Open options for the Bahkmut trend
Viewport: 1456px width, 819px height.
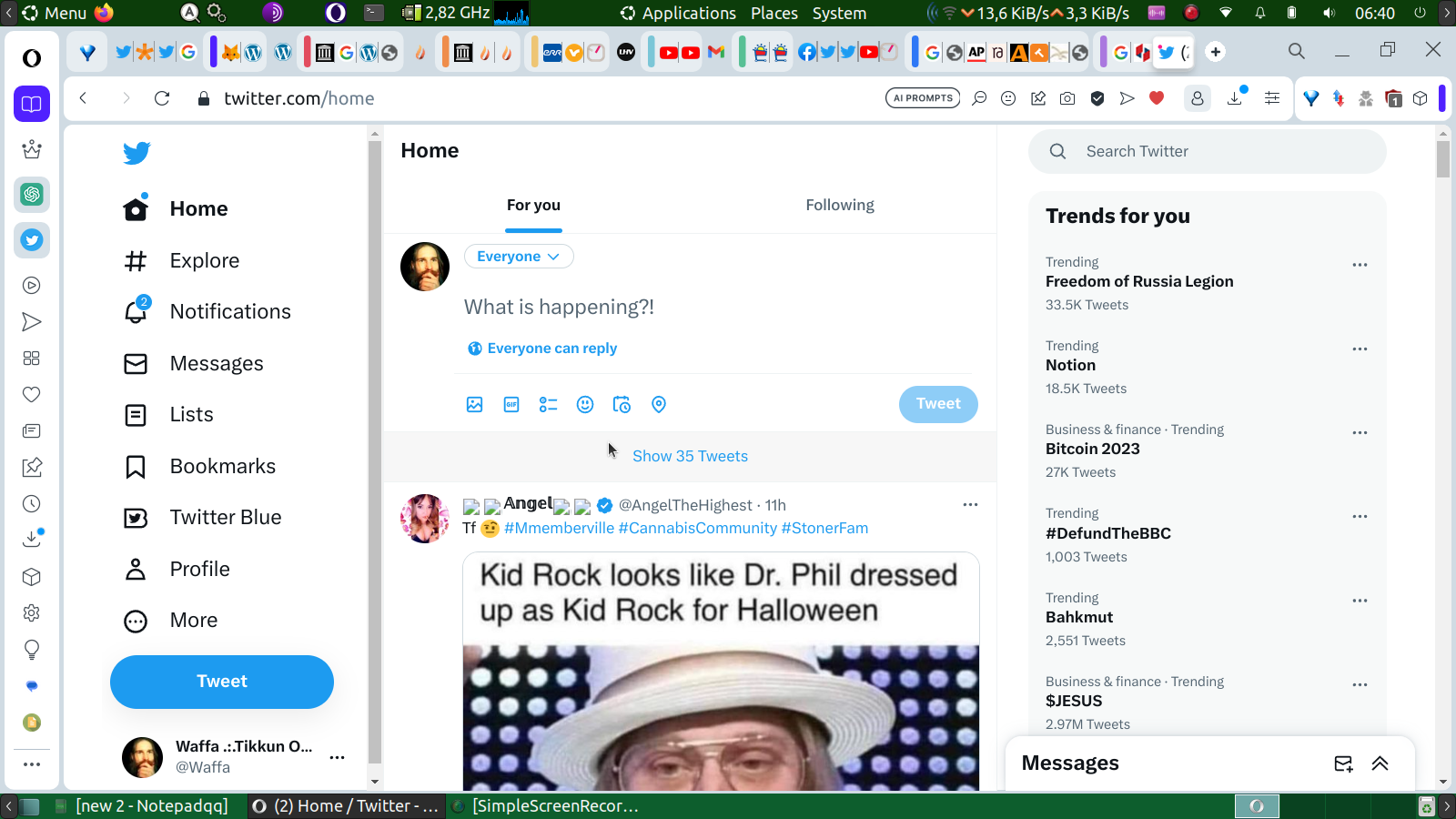[x=1360, y=601]
